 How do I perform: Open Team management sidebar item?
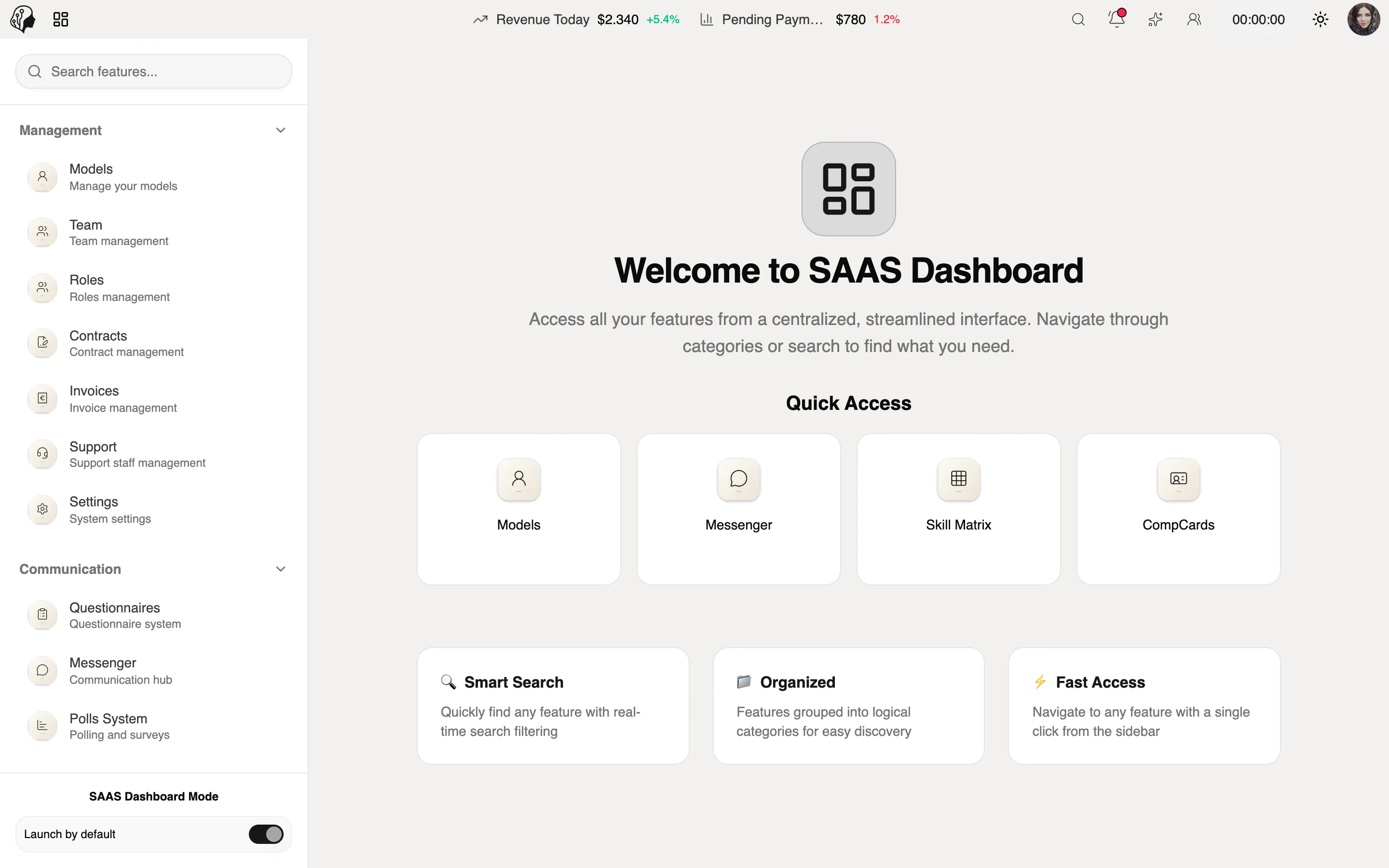point(154,232)
